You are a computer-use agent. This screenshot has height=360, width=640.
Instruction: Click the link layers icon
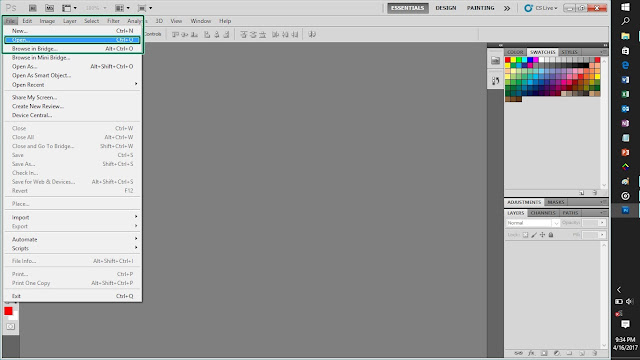tap(518, 353)
